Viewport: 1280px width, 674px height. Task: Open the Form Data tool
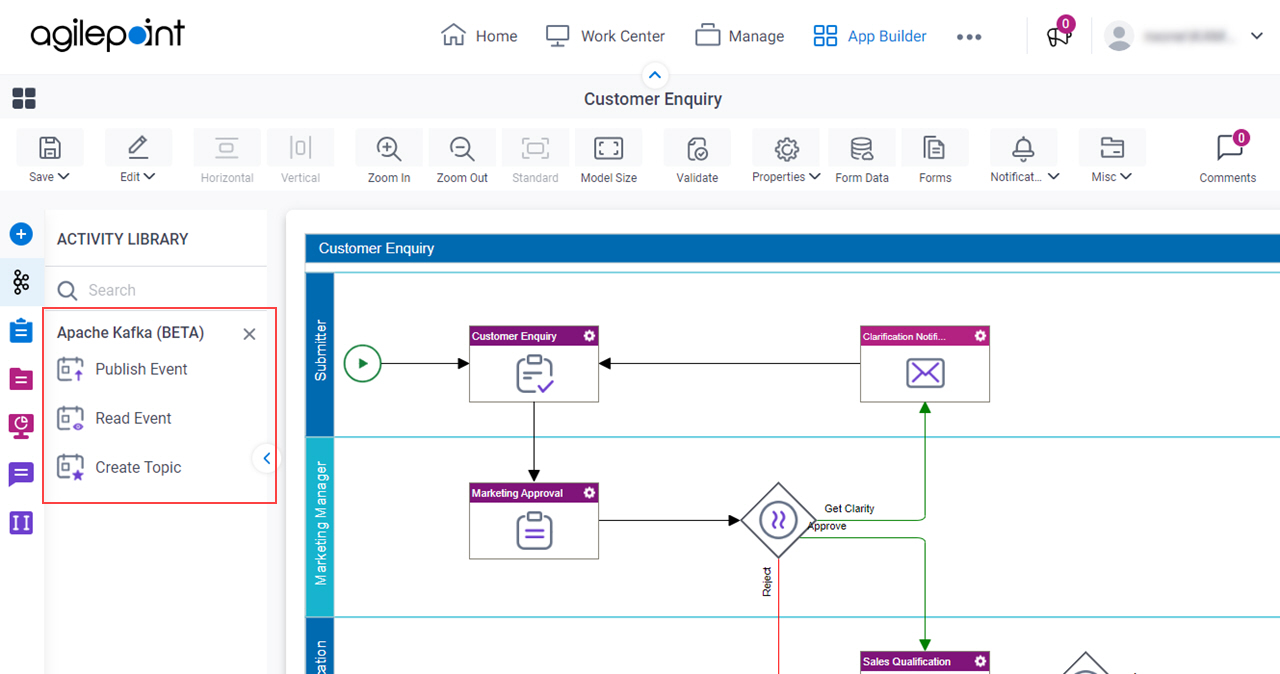coord(862,157)
